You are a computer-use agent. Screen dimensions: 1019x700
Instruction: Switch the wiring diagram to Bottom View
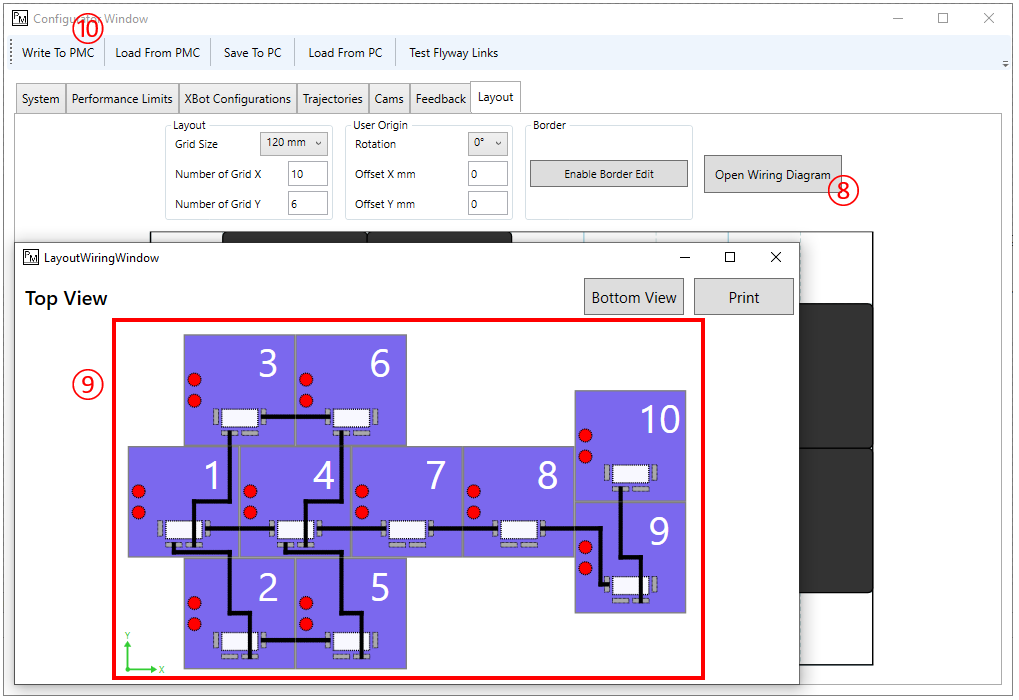click(633, 296)
